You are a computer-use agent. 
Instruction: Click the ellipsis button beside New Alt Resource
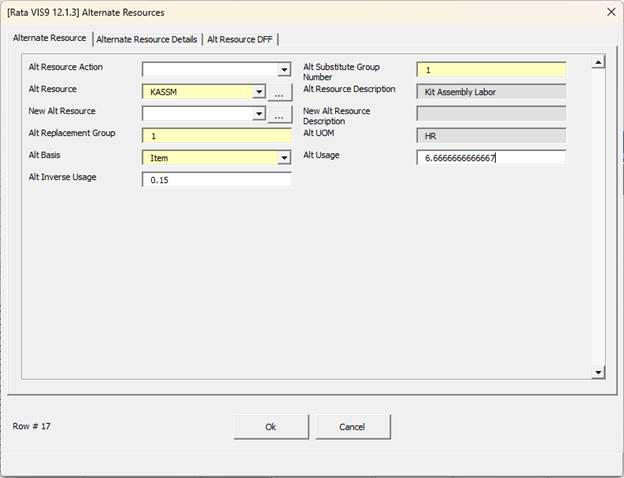280,114
